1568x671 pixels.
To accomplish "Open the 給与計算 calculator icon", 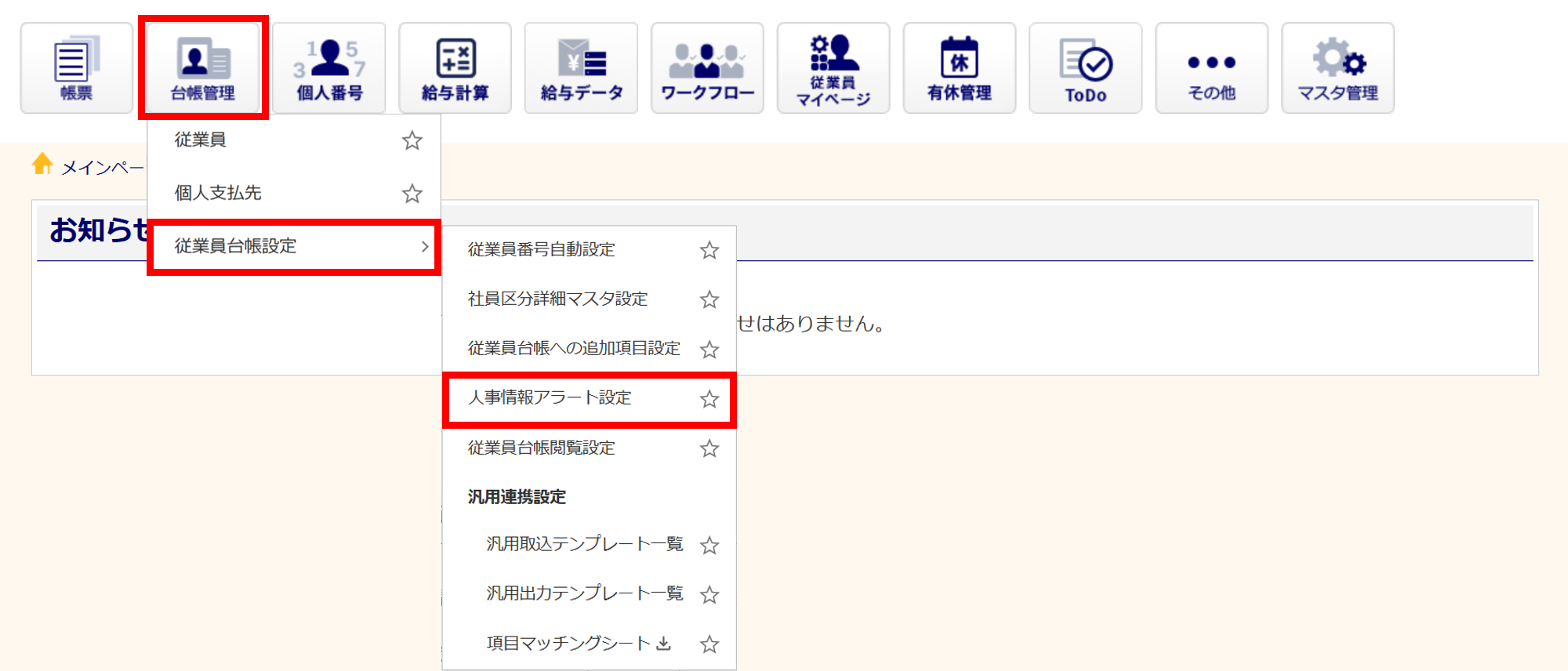I will click(x=456, y=68).
